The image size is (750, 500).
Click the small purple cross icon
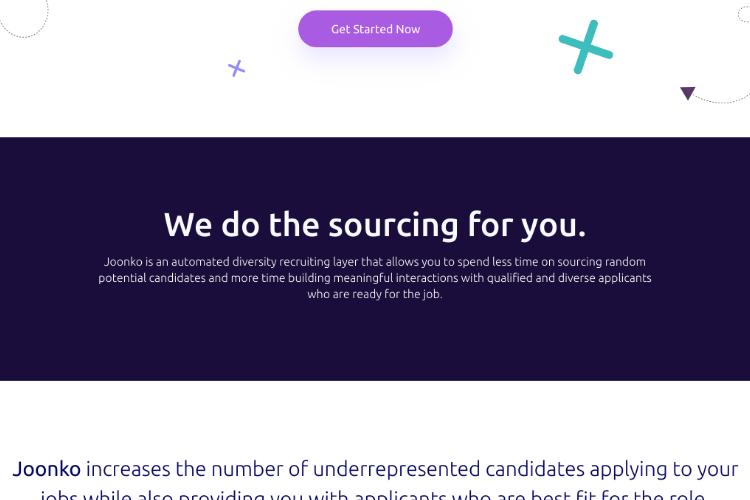point(236,68)
